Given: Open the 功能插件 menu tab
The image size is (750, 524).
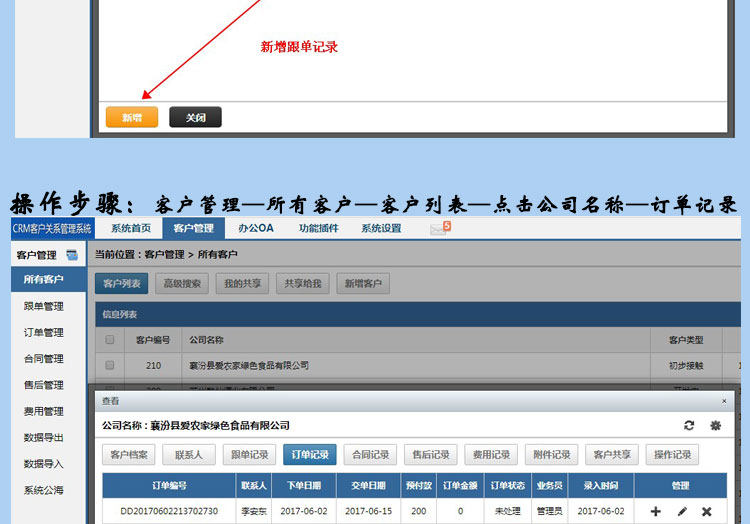Looking at the screenshot, I should pyautogui.click(x=319, y=229).
